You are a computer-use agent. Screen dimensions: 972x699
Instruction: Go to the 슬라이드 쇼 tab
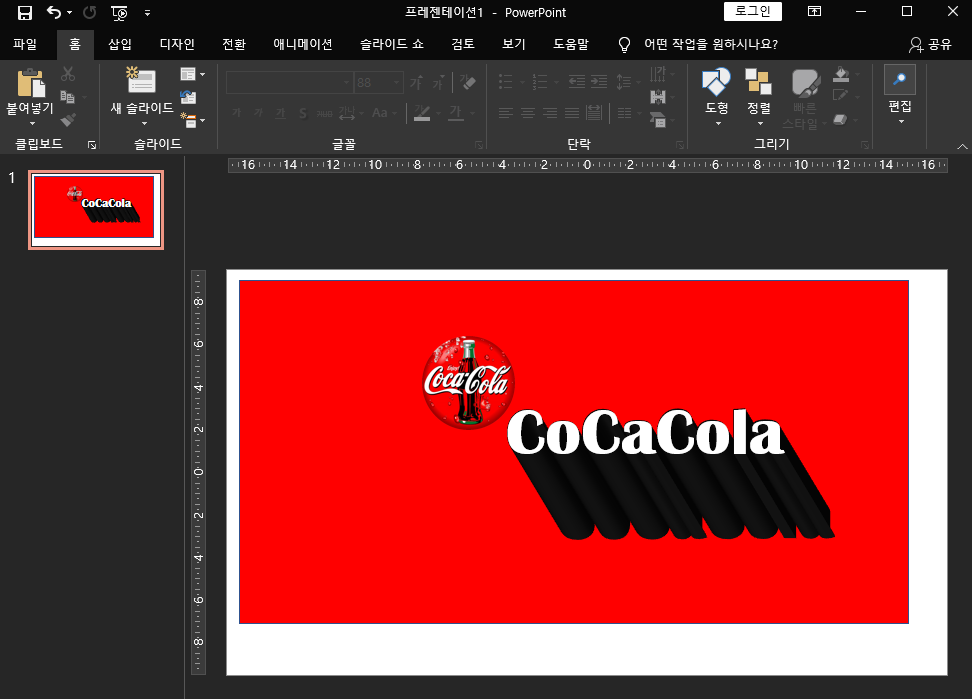pos(392,44)
